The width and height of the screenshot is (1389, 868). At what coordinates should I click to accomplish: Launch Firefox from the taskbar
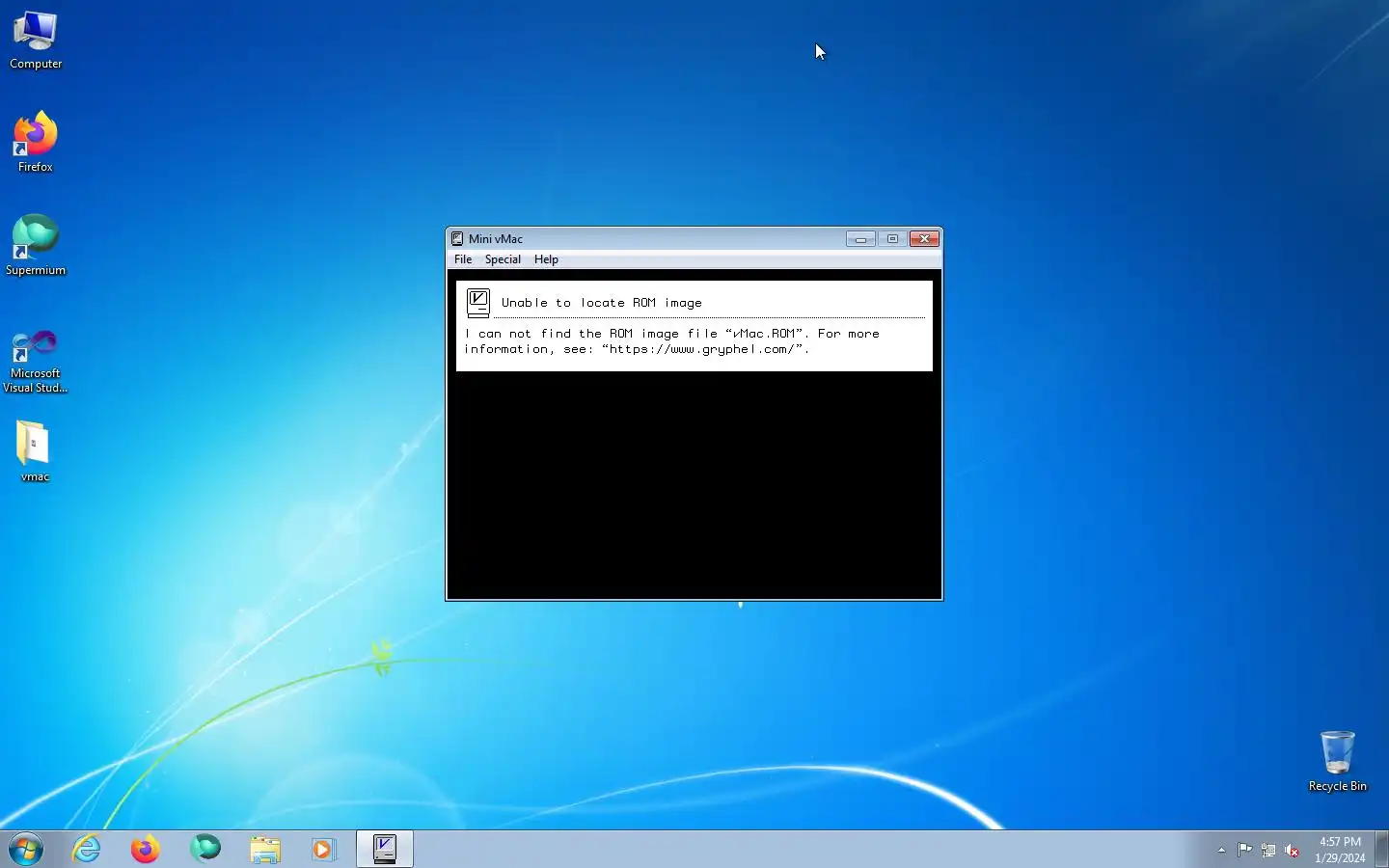coord(146,850)
